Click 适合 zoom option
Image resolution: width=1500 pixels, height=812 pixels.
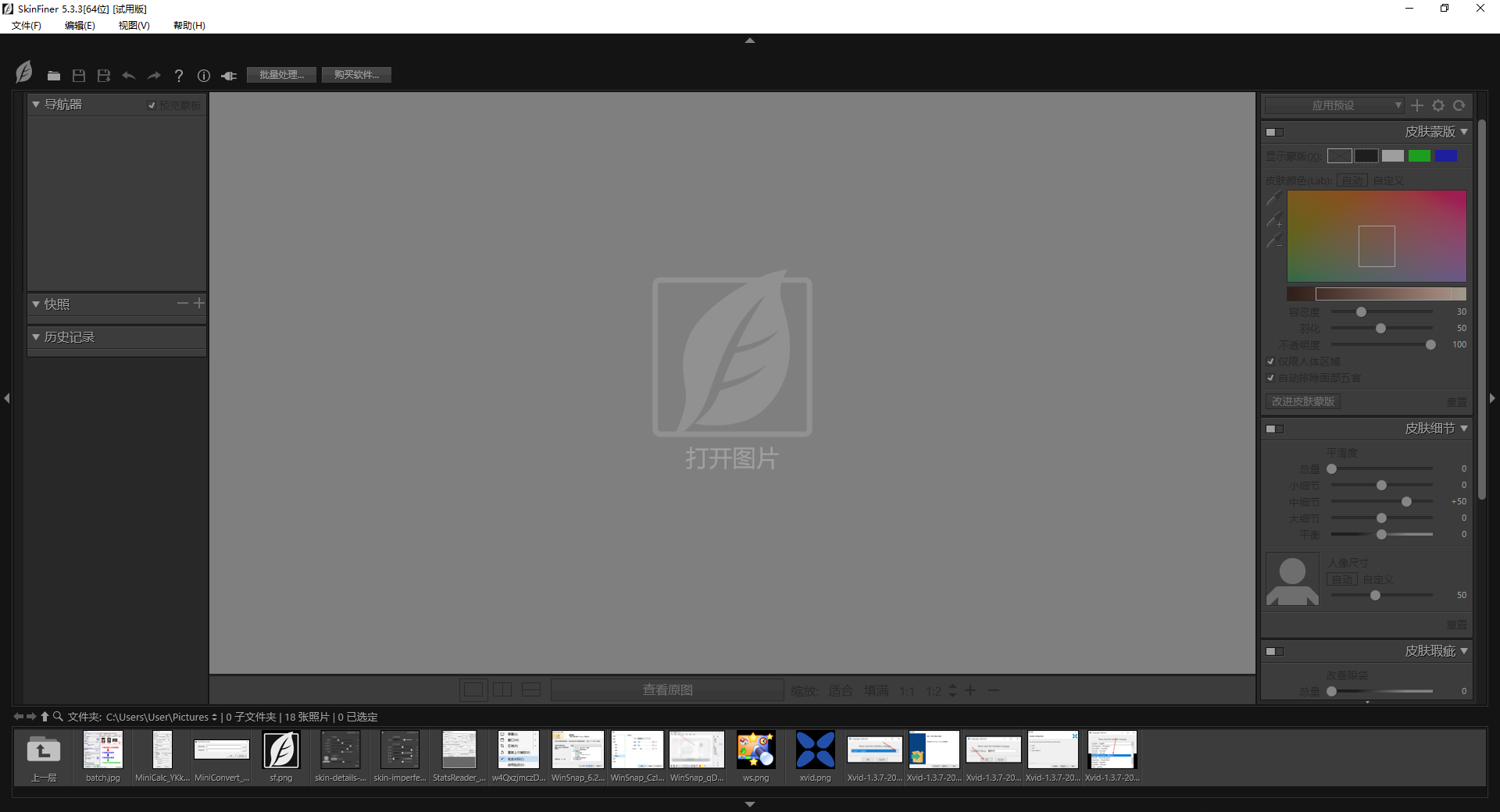[840, 690]
